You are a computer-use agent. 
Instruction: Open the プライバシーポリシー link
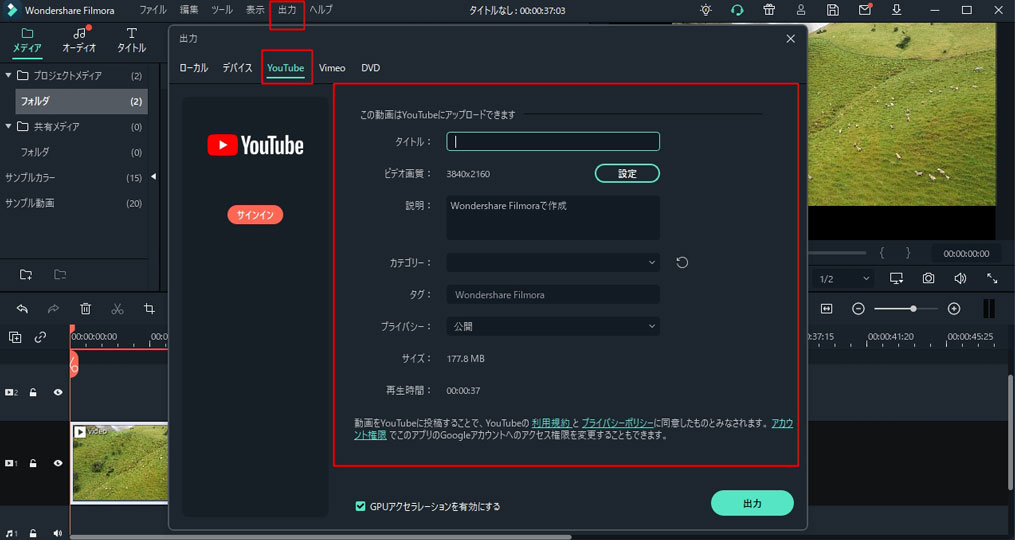618,423
